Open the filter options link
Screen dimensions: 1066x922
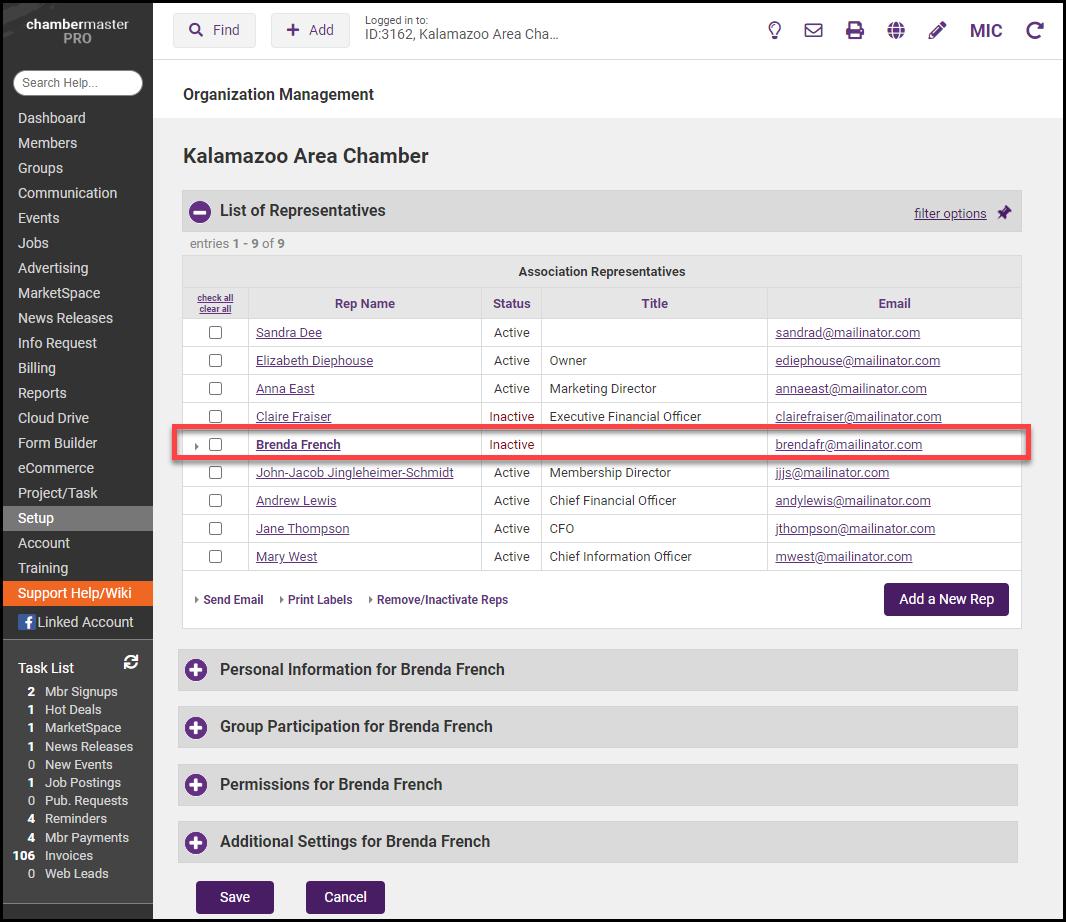(950, 213)
